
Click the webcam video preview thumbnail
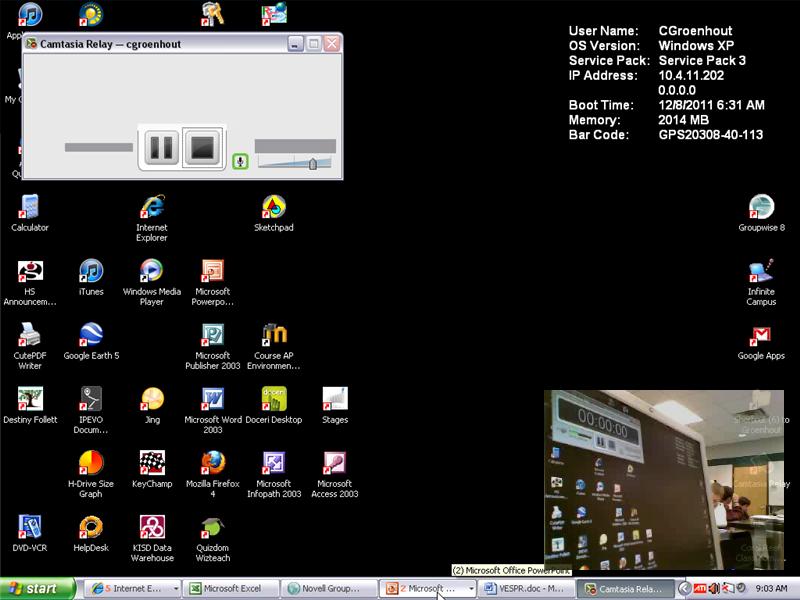(664, 480)
